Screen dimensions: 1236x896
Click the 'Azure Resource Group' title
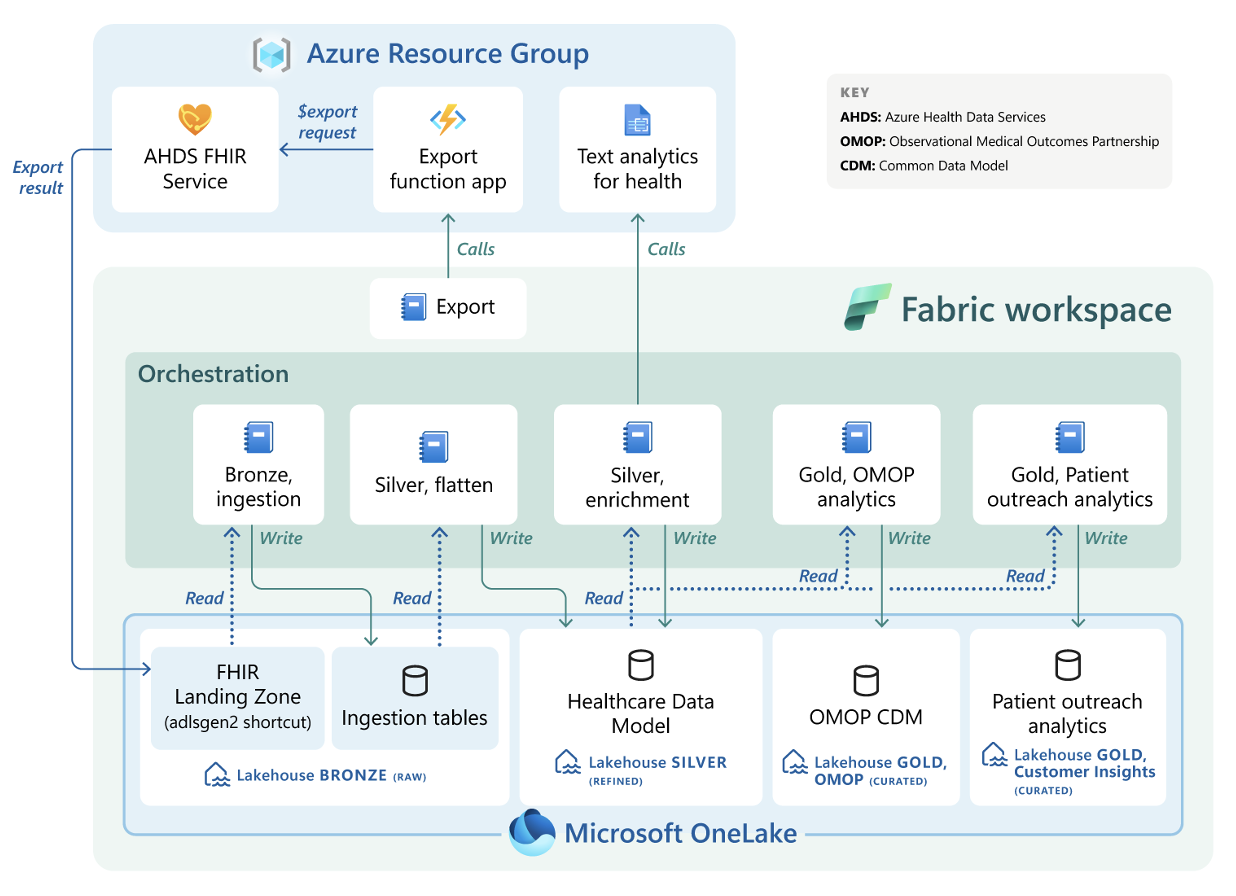tap(447, 54)
